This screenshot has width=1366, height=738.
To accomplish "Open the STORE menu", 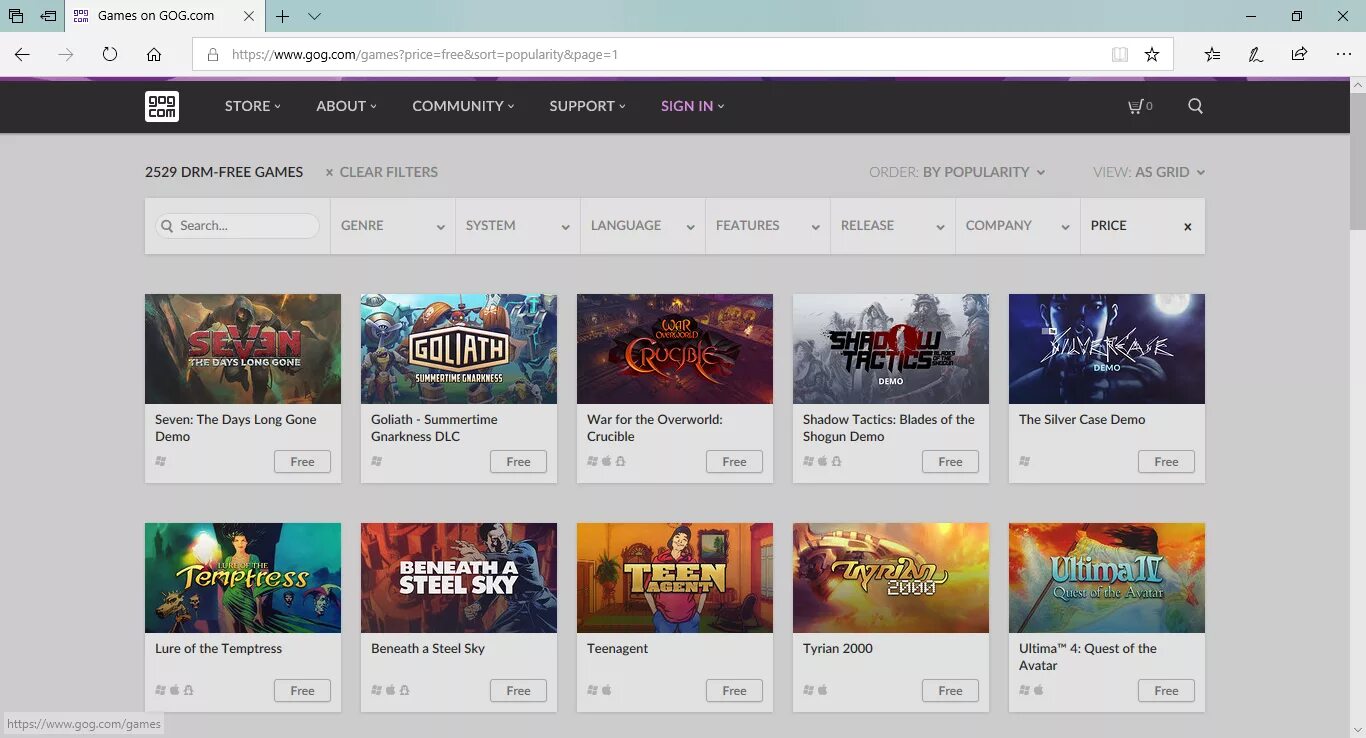I will 252,106.
